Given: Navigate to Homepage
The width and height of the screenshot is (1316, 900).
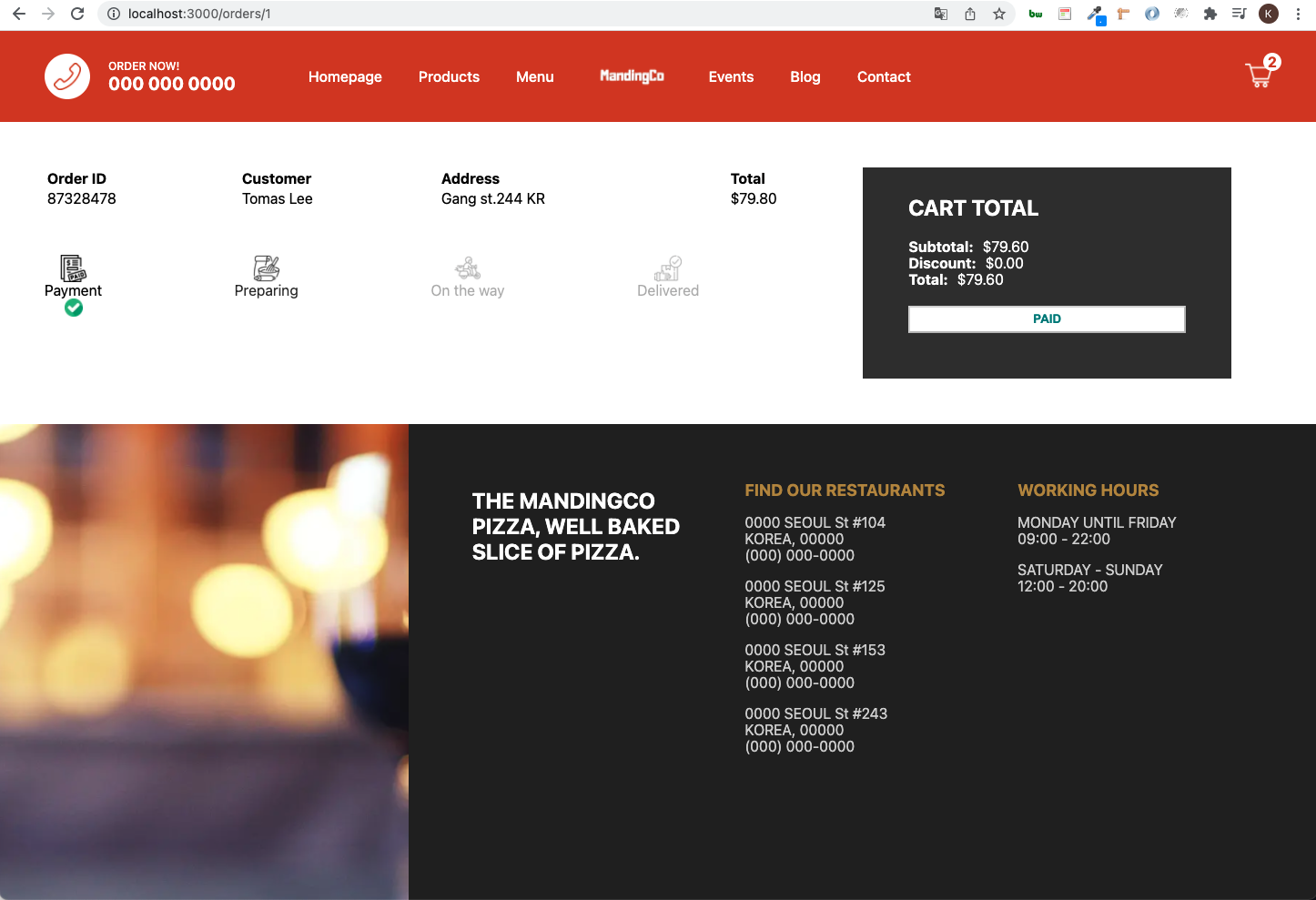Looking at the screenshot, I should [x=345, y=76].
